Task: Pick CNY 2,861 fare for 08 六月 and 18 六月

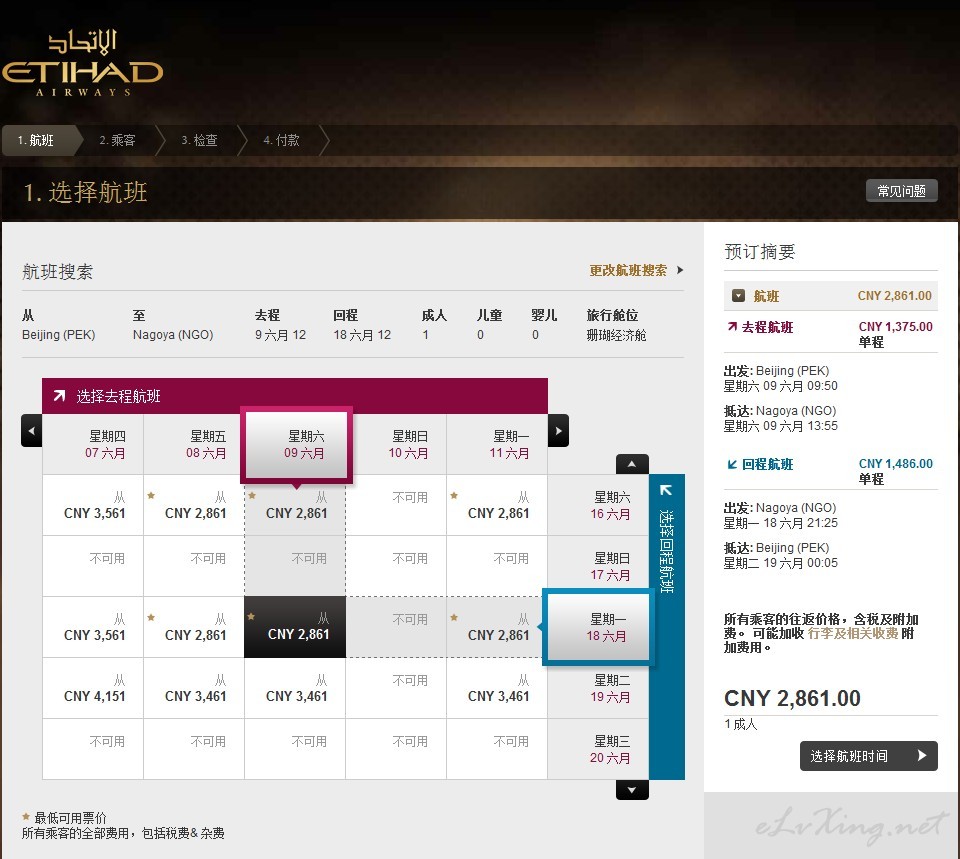Action: [x=194, y=627]
